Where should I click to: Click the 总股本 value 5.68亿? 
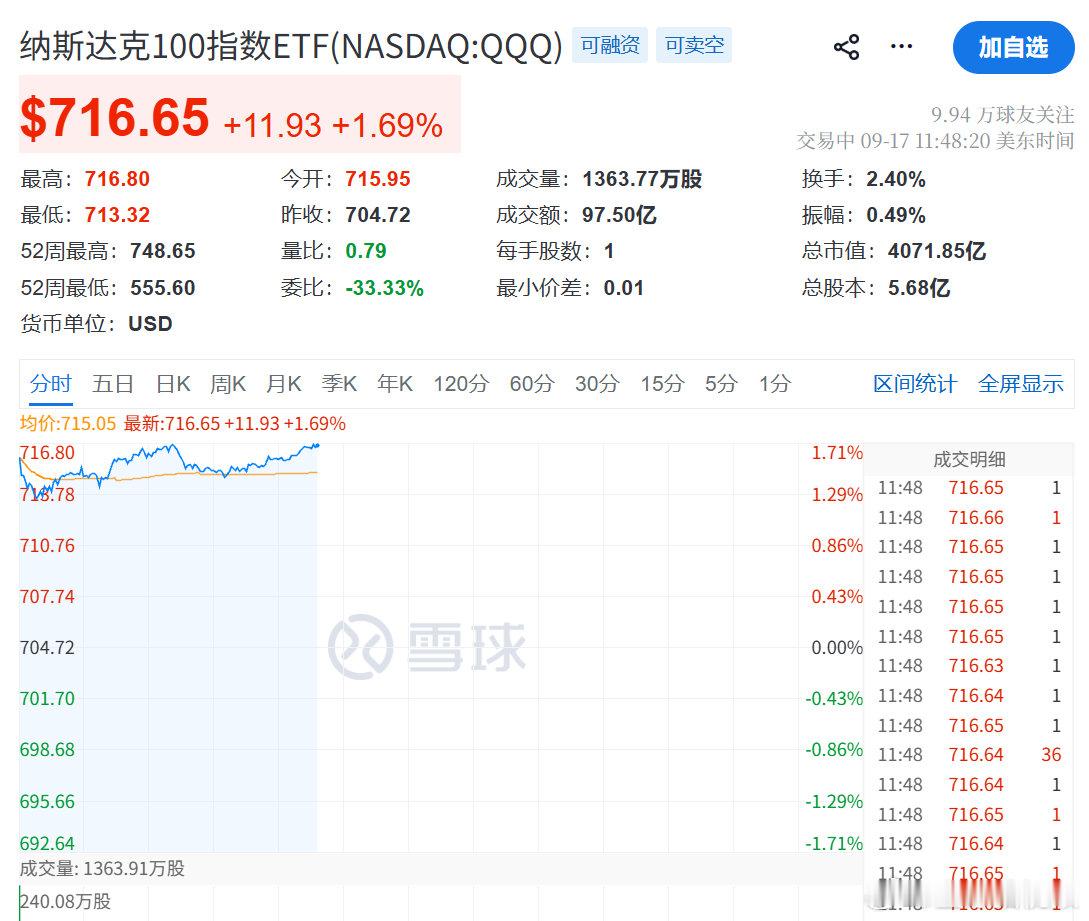point(919,288)
